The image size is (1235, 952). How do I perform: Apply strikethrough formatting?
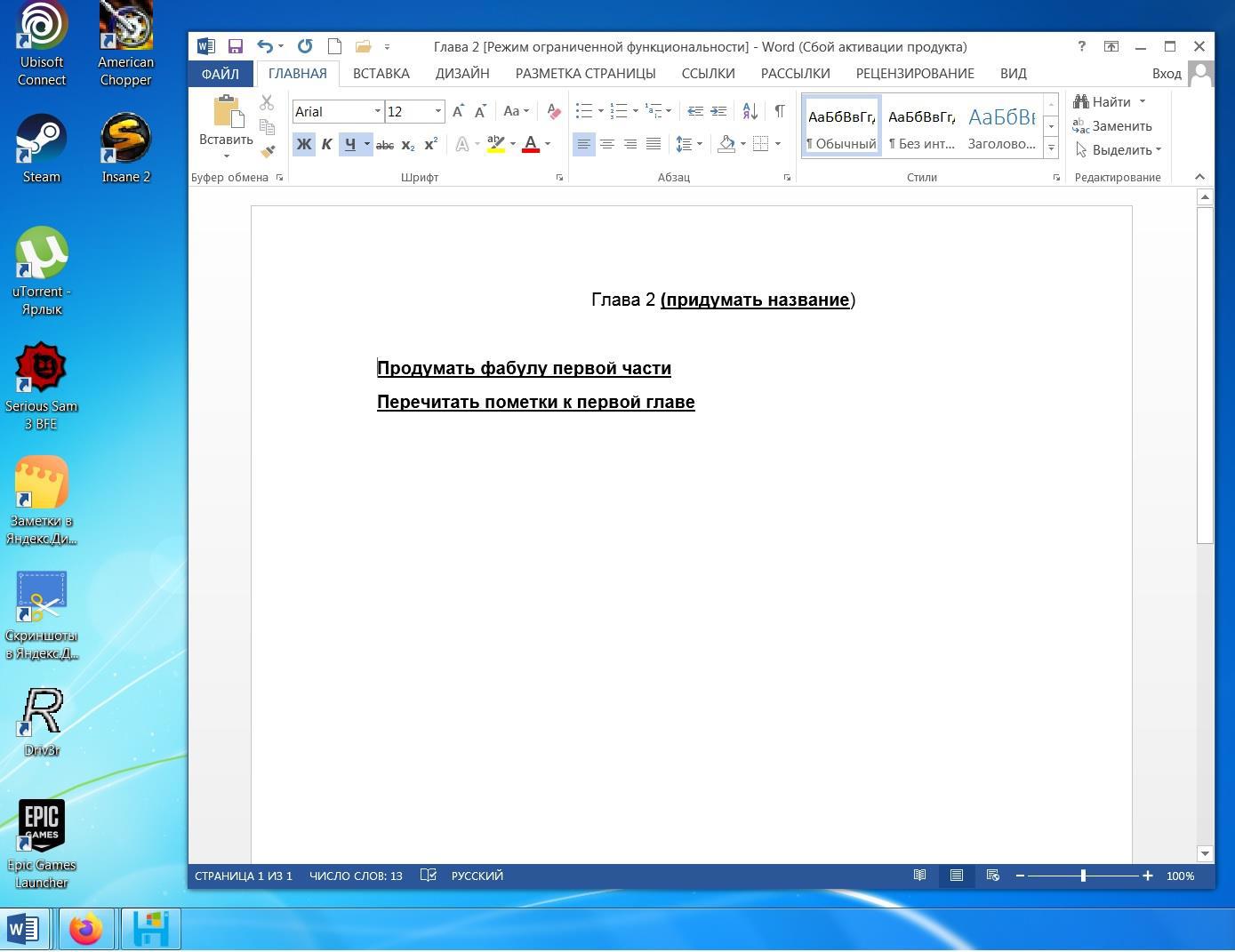[x=384, y=144]
